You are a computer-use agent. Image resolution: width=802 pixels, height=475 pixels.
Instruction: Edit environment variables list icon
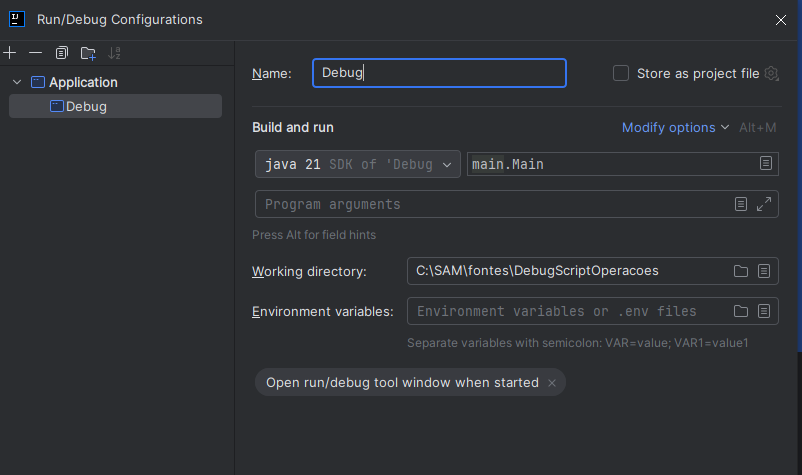pos(764,311)
